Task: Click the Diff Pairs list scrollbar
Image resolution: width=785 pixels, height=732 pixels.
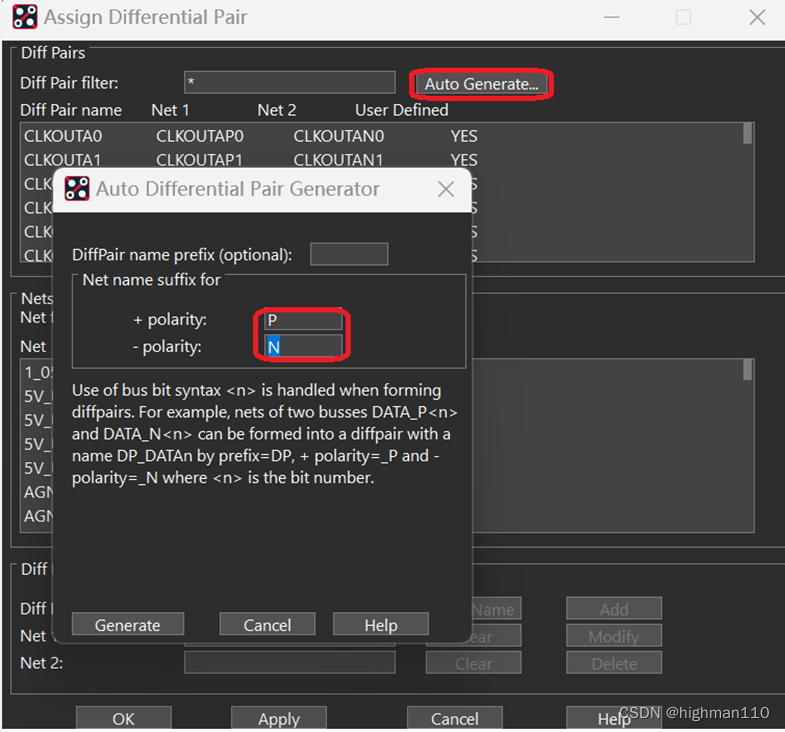Action: click(747, 134)
